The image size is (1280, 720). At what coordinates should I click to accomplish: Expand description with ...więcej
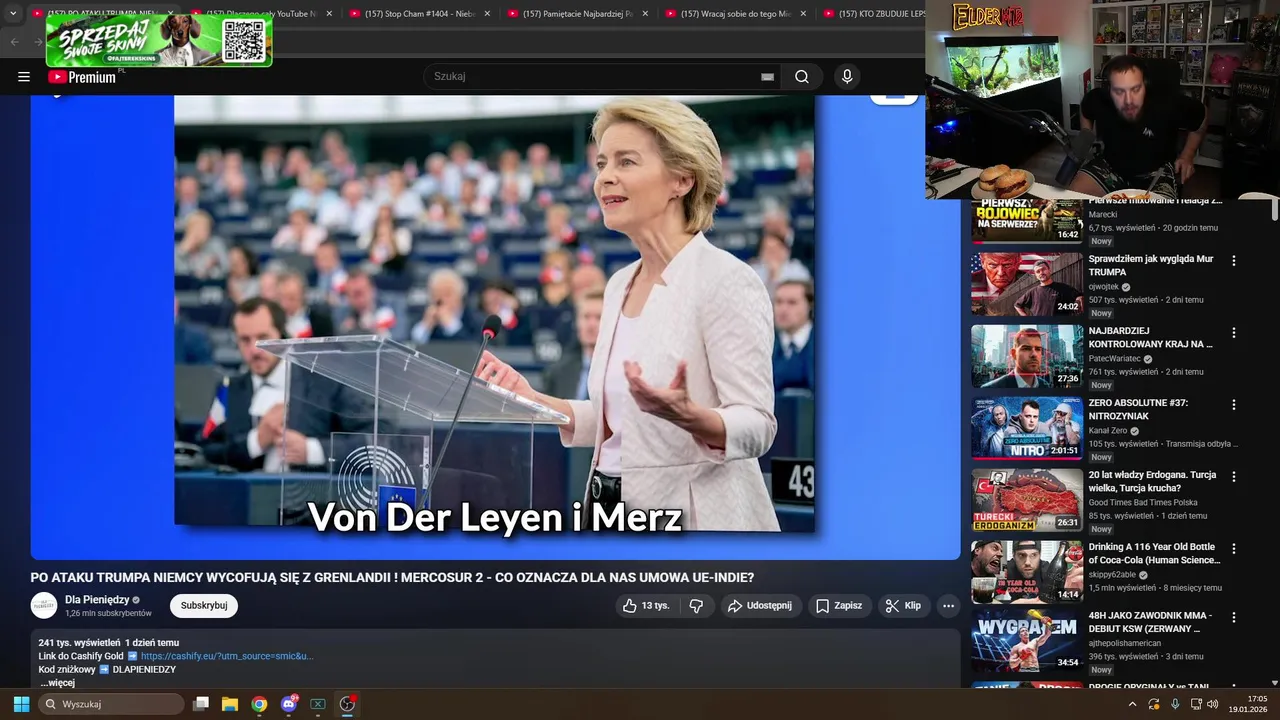58,683
